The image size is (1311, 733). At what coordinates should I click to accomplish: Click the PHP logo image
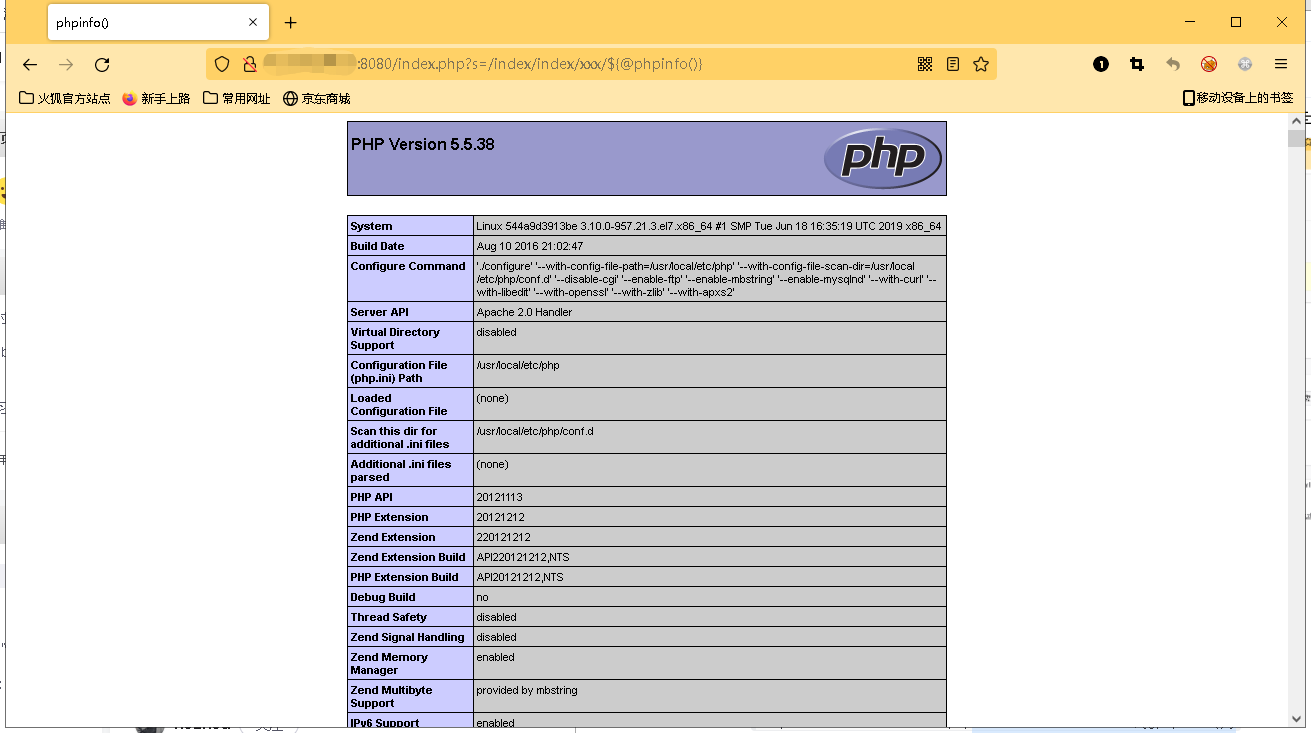pos(883,158)
